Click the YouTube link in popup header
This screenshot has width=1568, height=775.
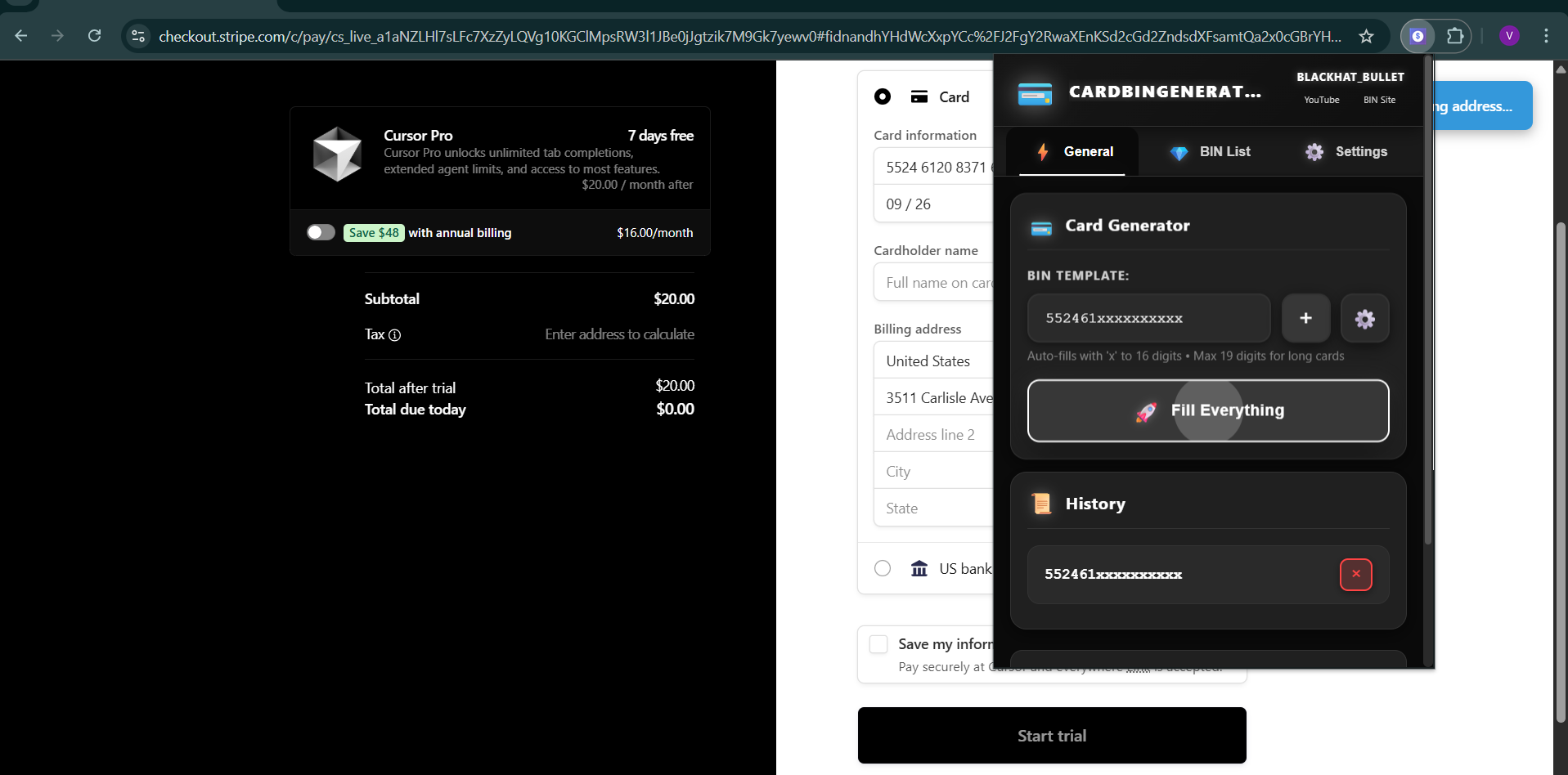[x=1321, y=100]
